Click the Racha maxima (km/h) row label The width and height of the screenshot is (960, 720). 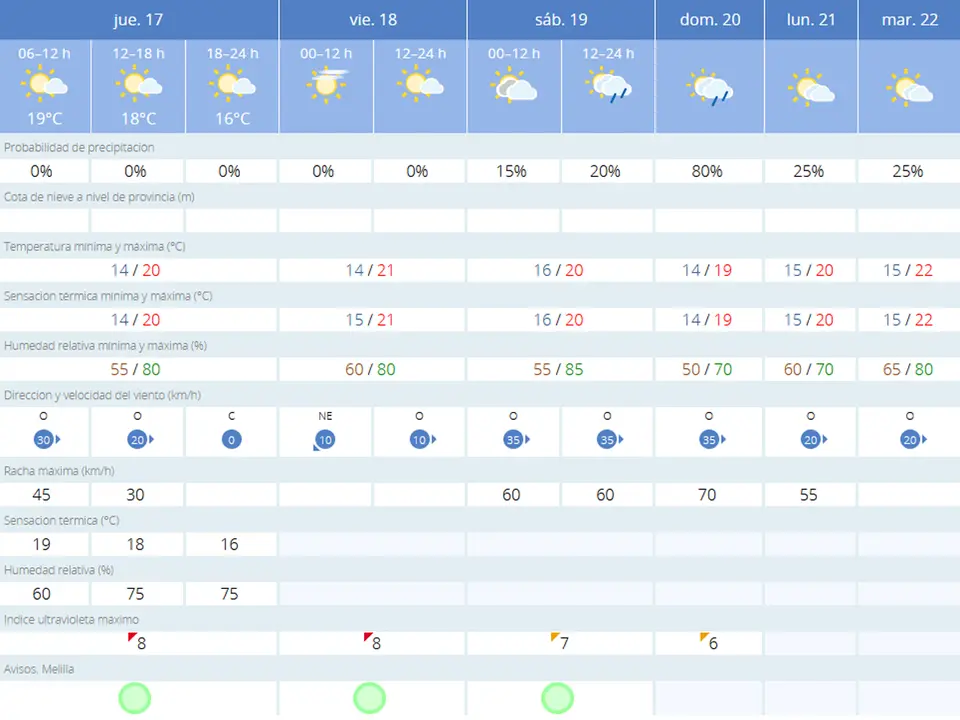pos(59,471)
